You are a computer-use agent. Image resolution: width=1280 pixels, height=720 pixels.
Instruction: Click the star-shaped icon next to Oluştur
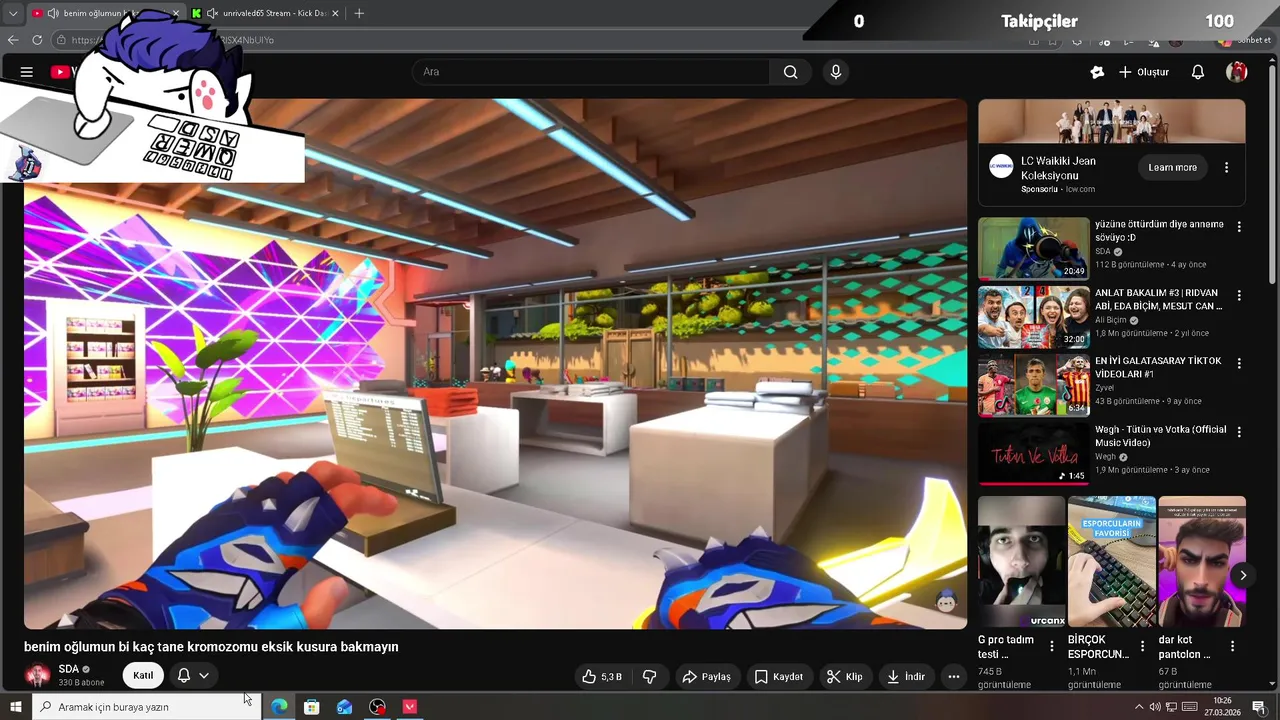pyautogui.click(x=1097, y=72)
